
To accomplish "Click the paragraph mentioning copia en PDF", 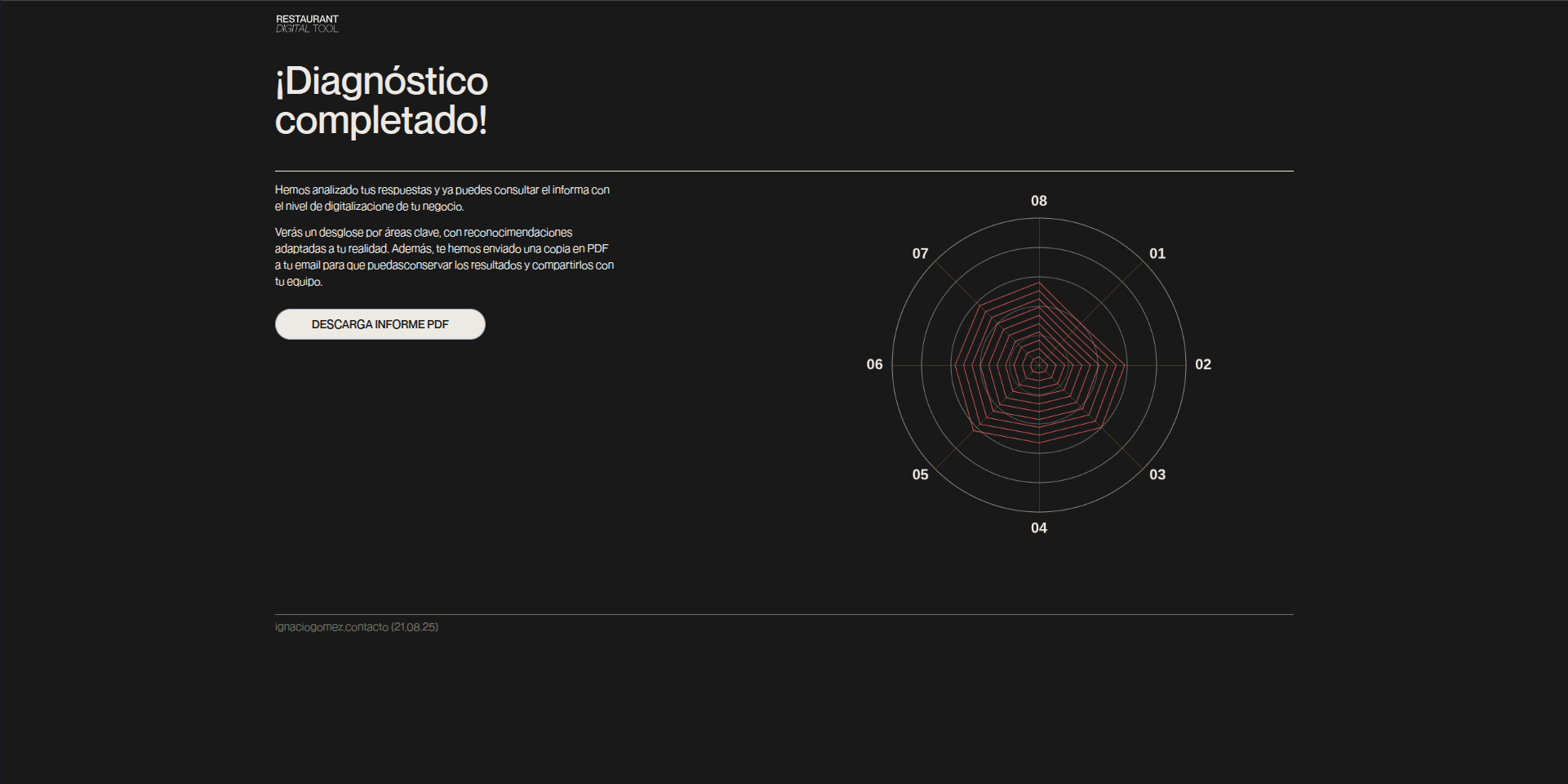I will pos(445,256).
